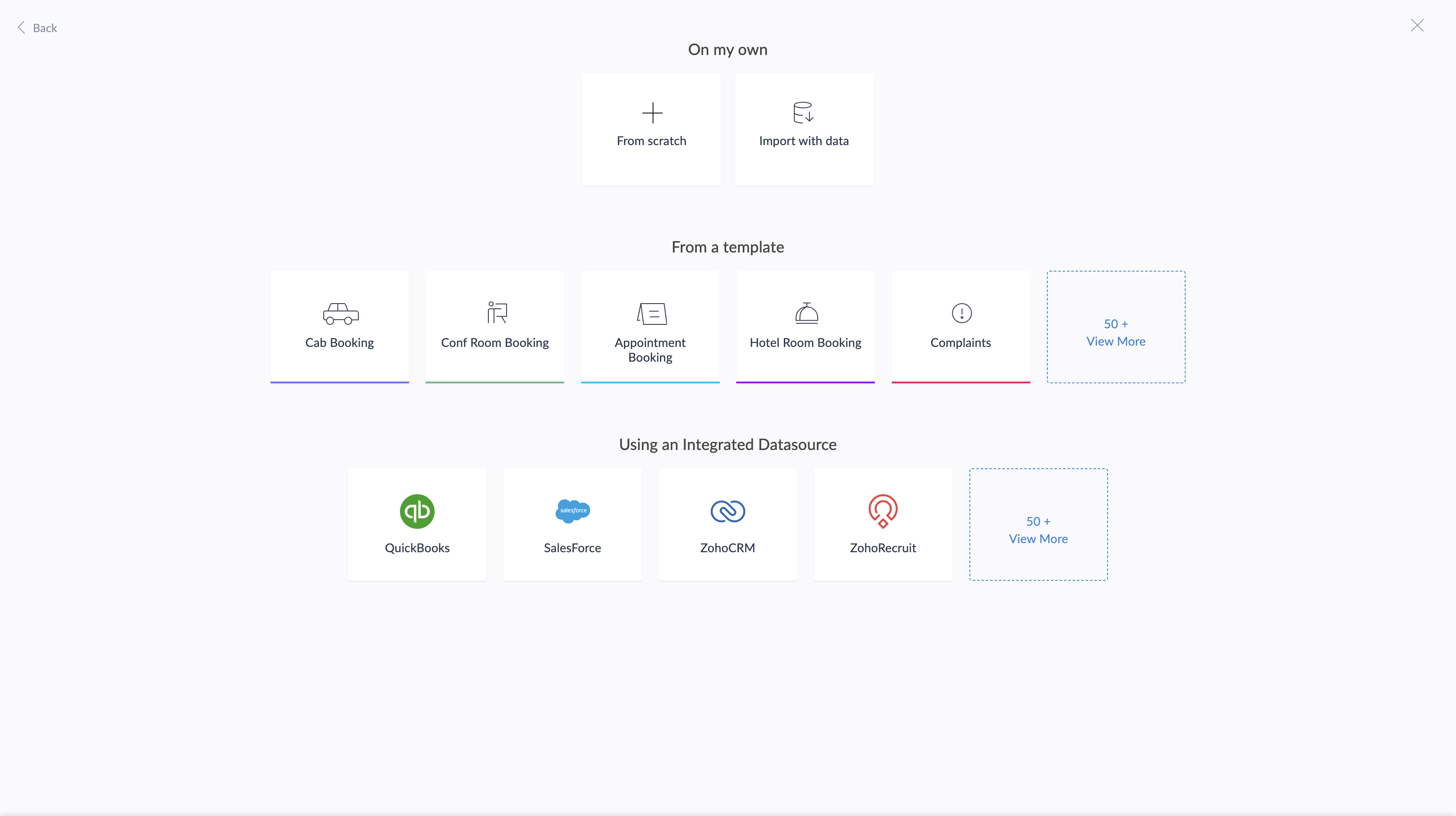1456x816 pixels.
Task: Choose the Conf Room Booking presenter icon
Action: (x=496, y=313)
